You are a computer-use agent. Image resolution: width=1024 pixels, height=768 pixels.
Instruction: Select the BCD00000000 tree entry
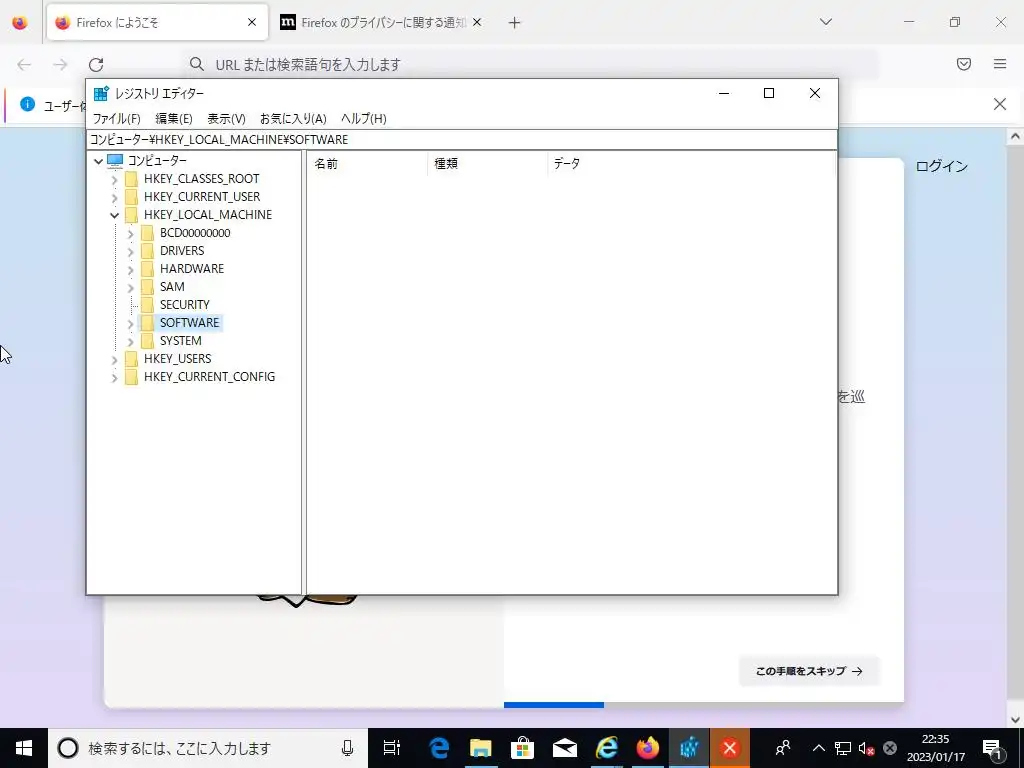[195, 232]
